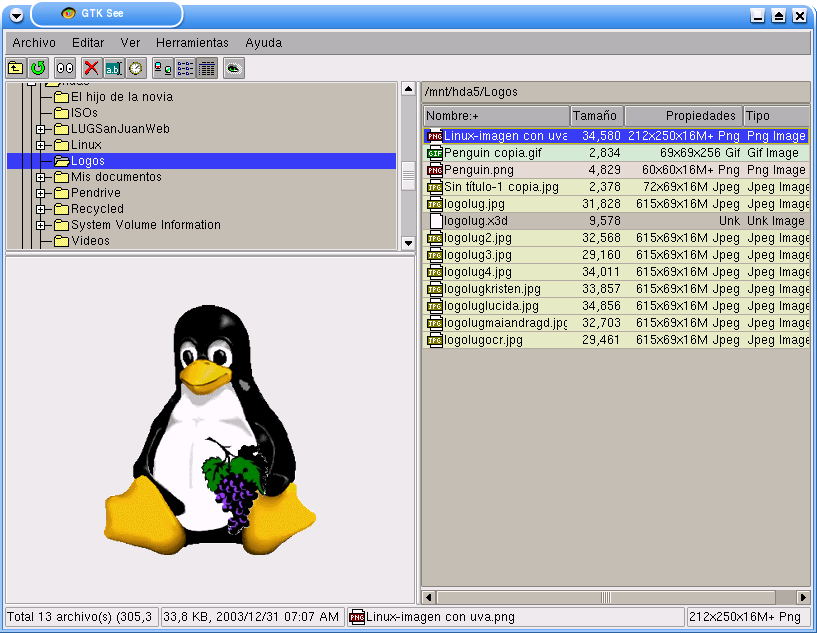Click the green refresh arrow icon
The width and height of the screenshot is (817, 633).
pos(38,68)
